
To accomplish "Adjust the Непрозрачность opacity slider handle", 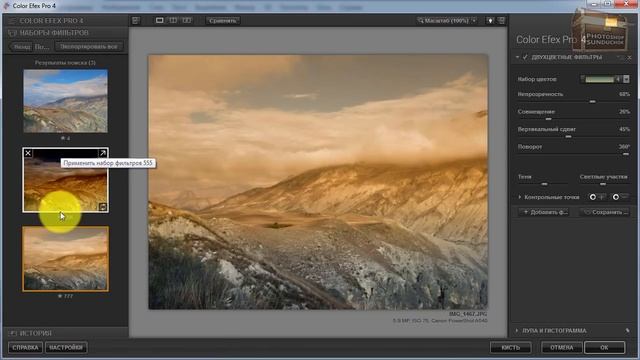I will (x=592, y=101).
